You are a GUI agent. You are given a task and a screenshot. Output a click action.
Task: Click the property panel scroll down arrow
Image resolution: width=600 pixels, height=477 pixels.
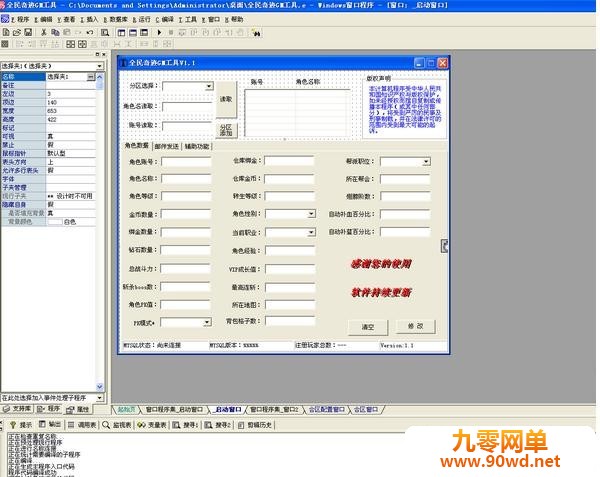(99, 386)
